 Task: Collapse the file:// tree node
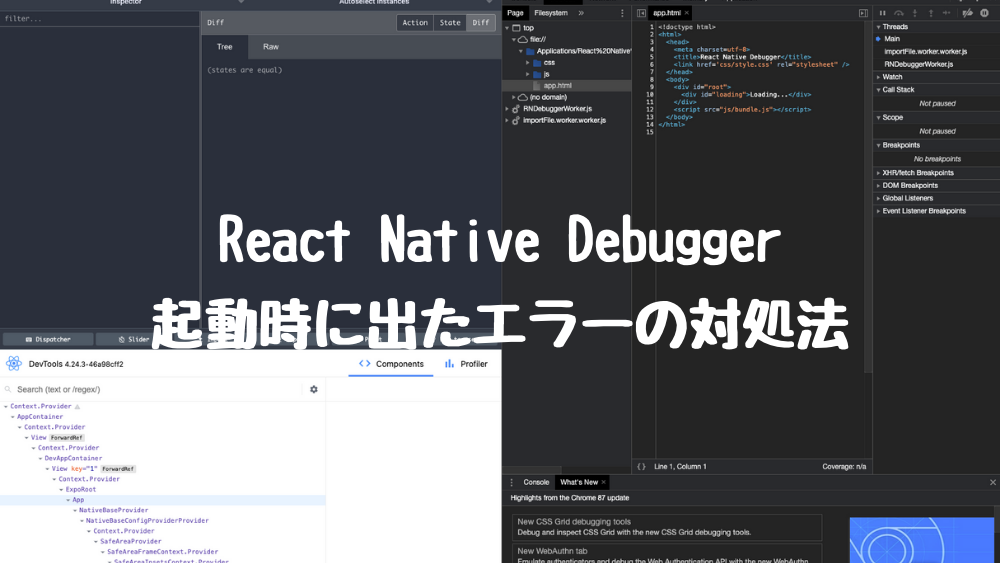pyautogui.click(x=514, y=40)
